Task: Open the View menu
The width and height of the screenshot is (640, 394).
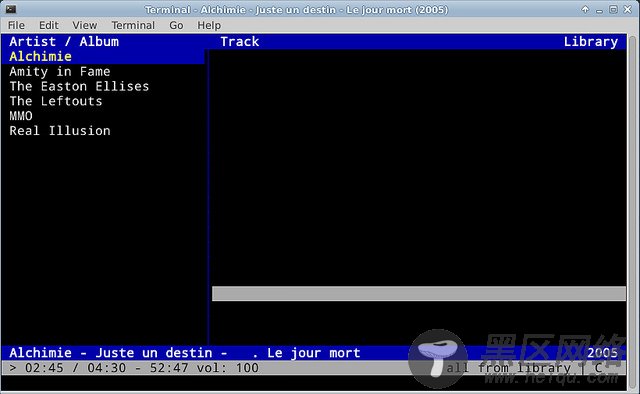Action: click(x=84, y=25)
